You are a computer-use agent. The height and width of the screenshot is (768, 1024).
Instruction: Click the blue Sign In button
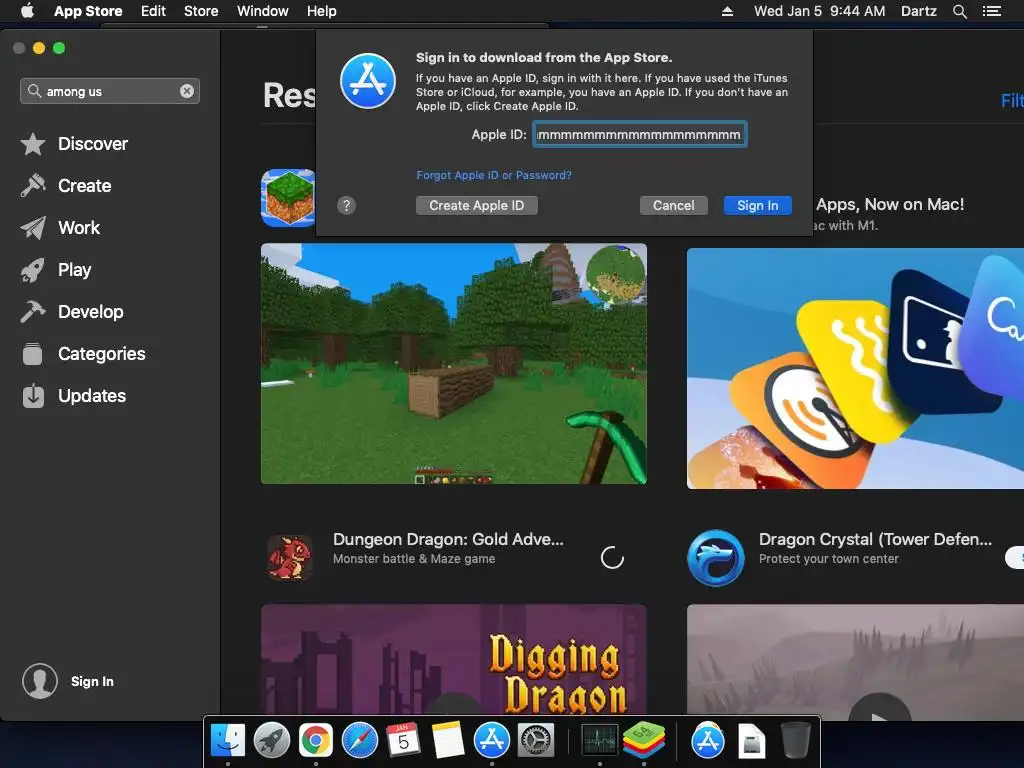758,206
